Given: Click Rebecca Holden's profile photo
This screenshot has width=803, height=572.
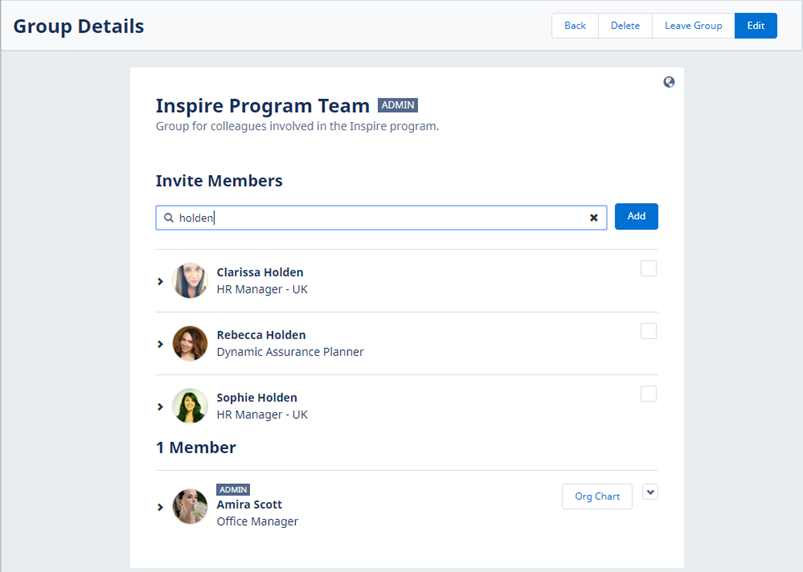Looking at the screenshot, I should (x=190, y=344).
